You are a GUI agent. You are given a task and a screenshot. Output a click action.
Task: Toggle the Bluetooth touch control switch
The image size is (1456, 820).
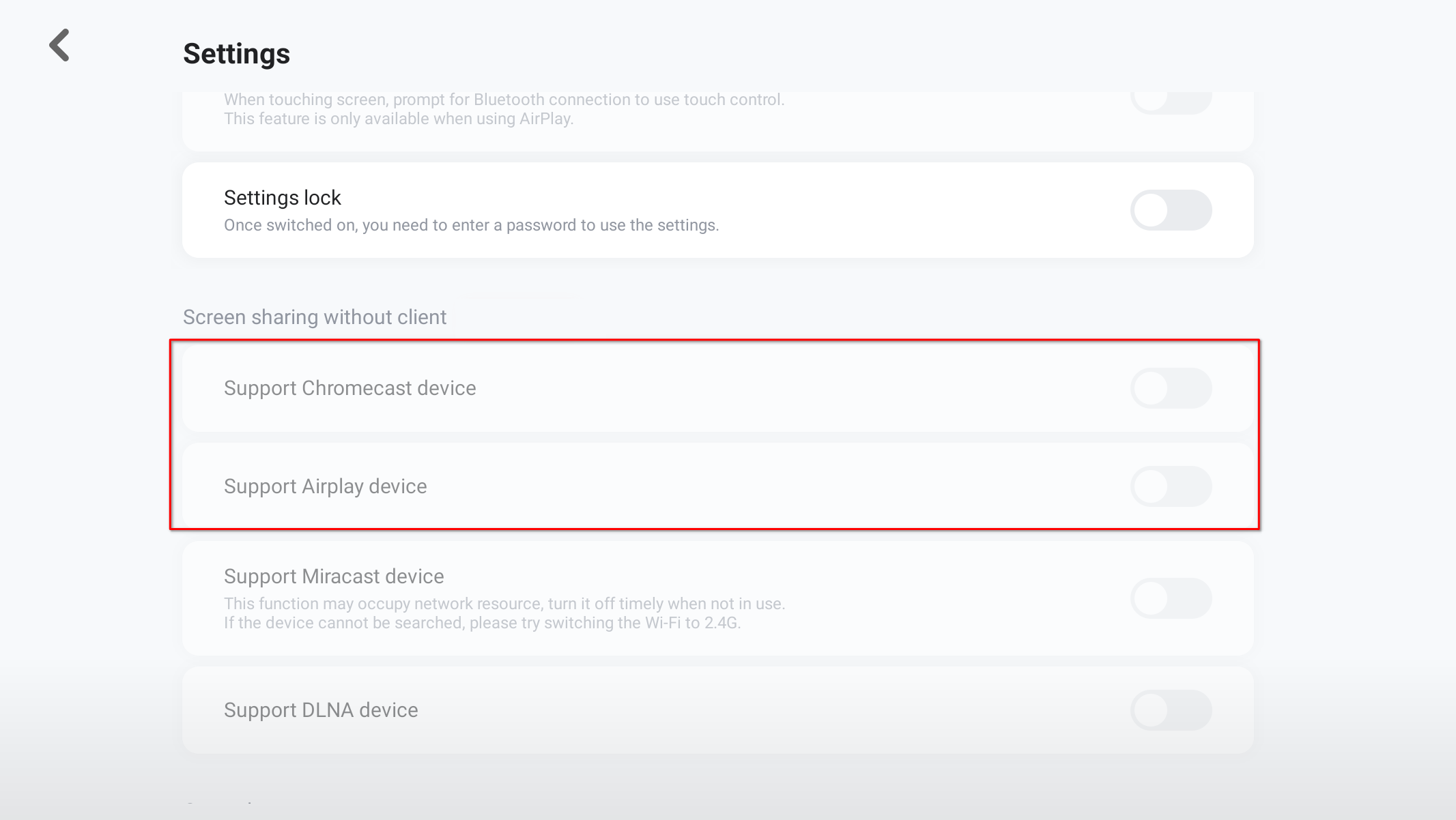coord(1171,101)
